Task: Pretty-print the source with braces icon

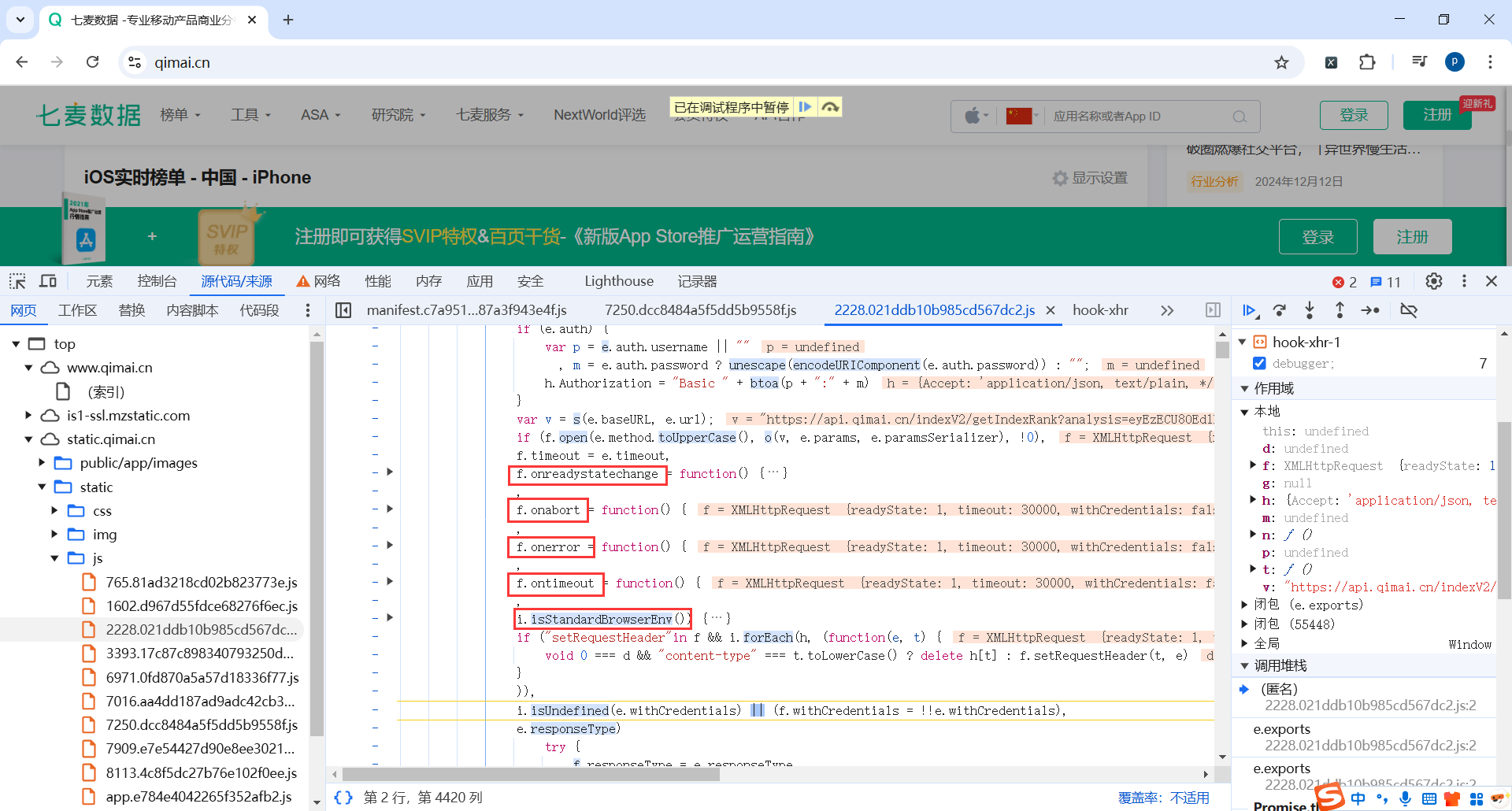Action: (343, 798)
